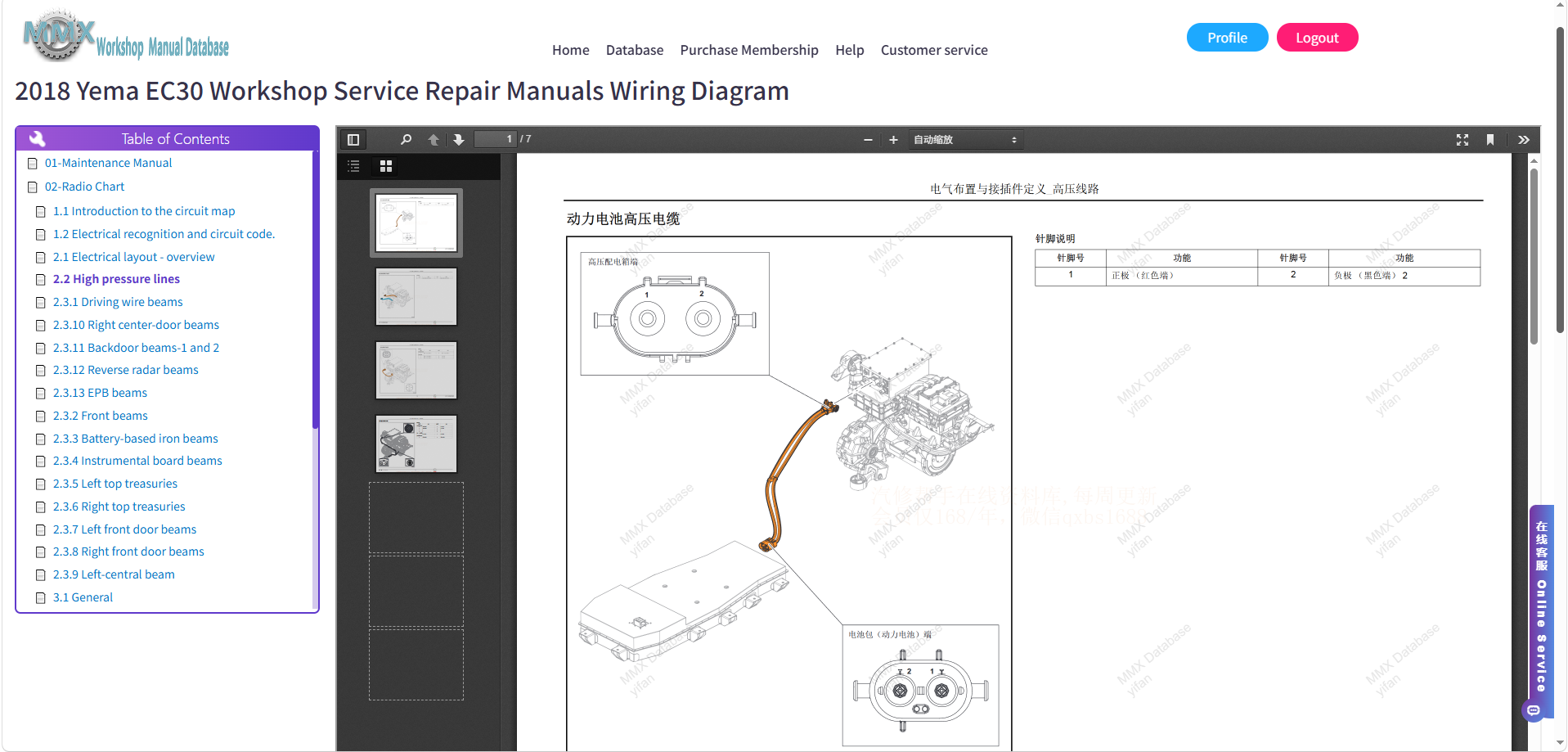The height and width of the screenshot is (752, 1568).
Task: Open 2.3.3 Battery-based iron beams
Action: 135,439
